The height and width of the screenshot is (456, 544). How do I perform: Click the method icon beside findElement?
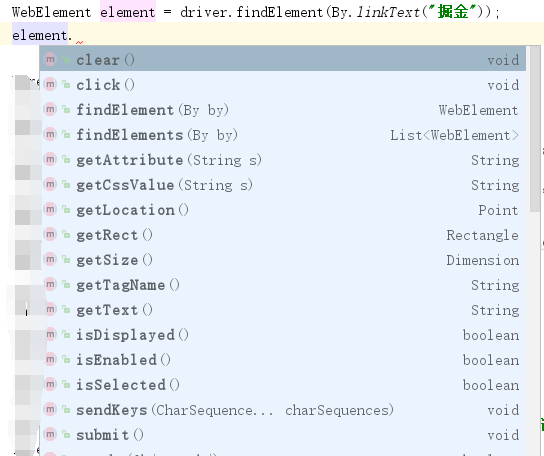[50, 109]
